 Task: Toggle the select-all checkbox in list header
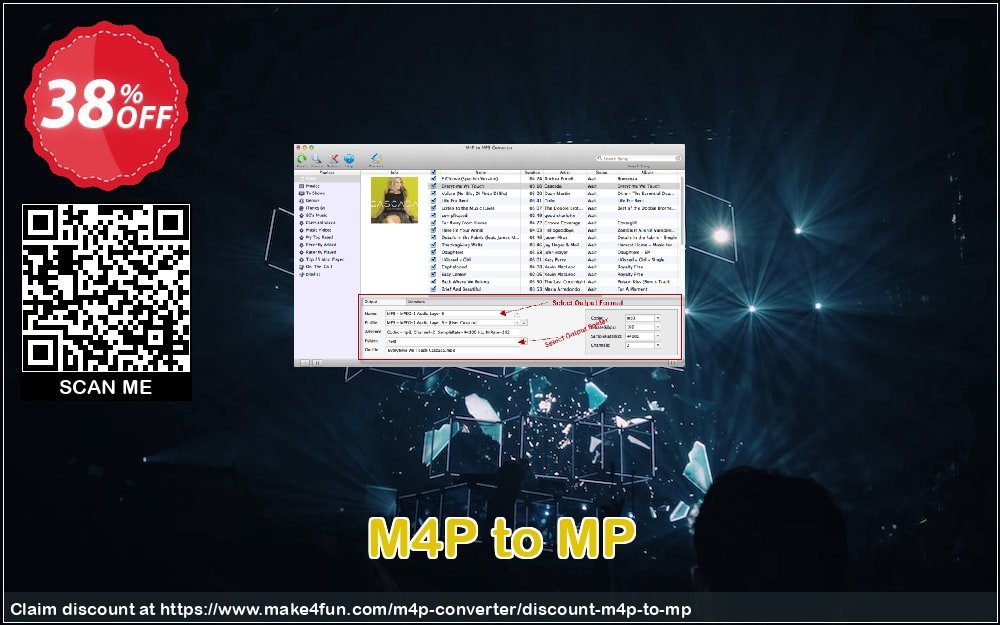coord(434,172)
